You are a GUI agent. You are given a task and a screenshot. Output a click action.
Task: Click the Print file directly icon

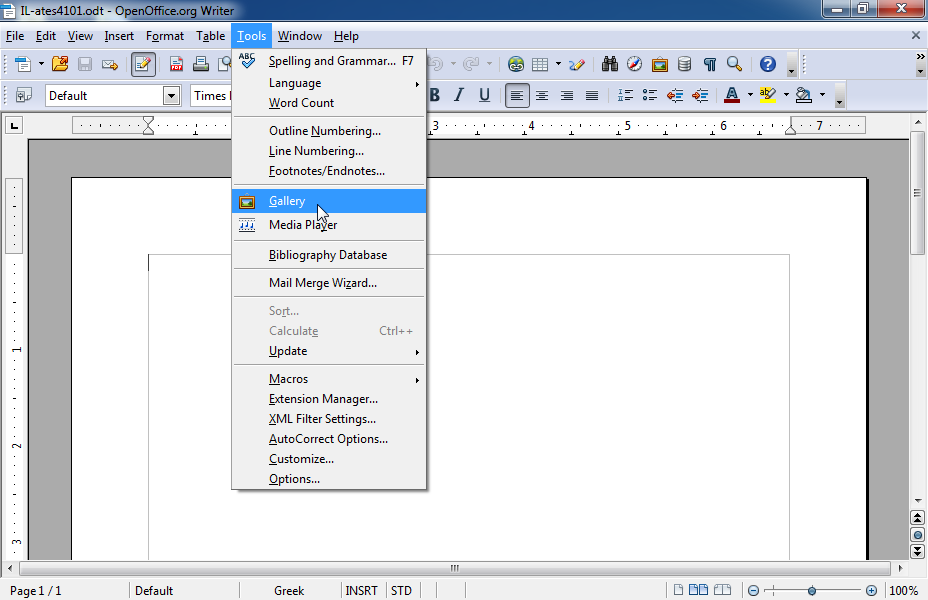coord(201,64)
